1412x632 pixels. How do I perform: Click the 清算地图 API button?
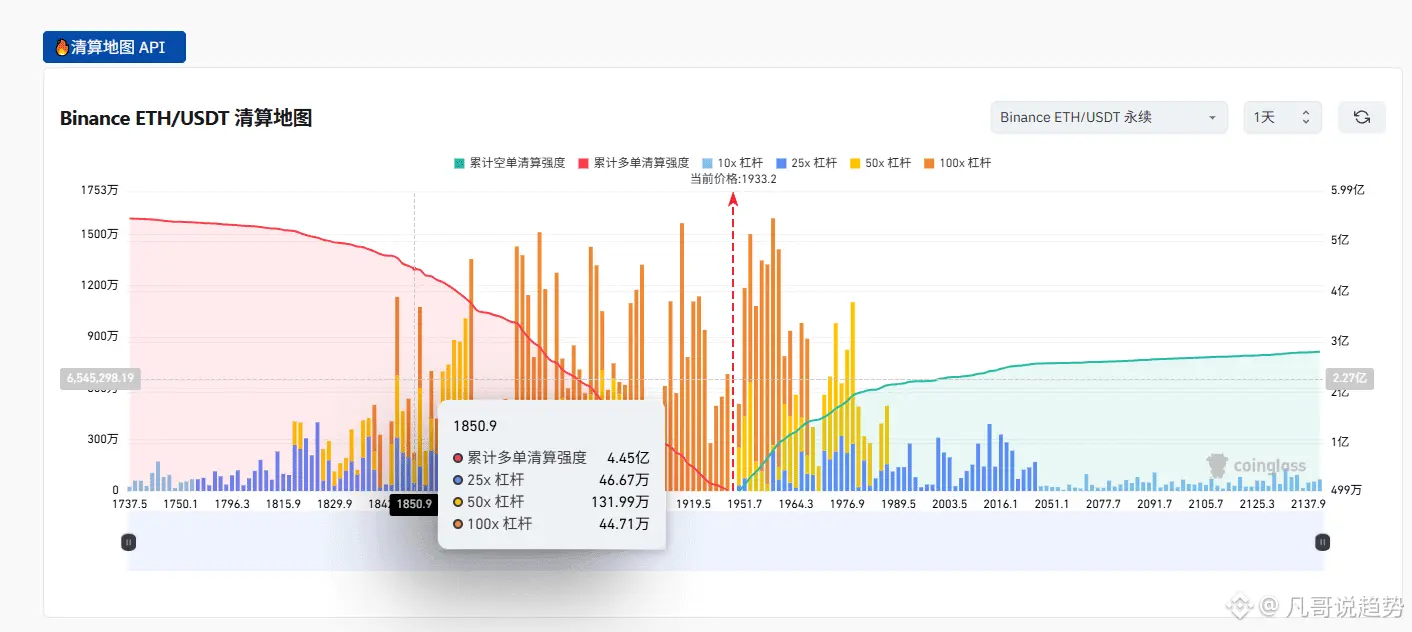pyautogui.click(x=114, y=47)
